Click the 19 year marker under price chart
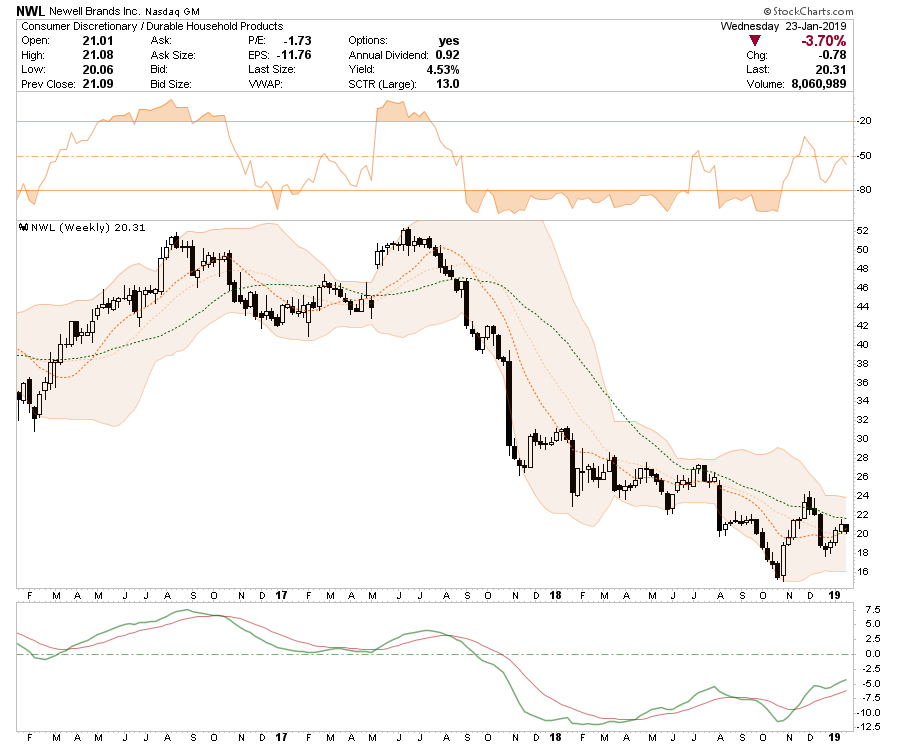Screen dimensions: 900x746 pyautogui.click(x=835, y=595)
